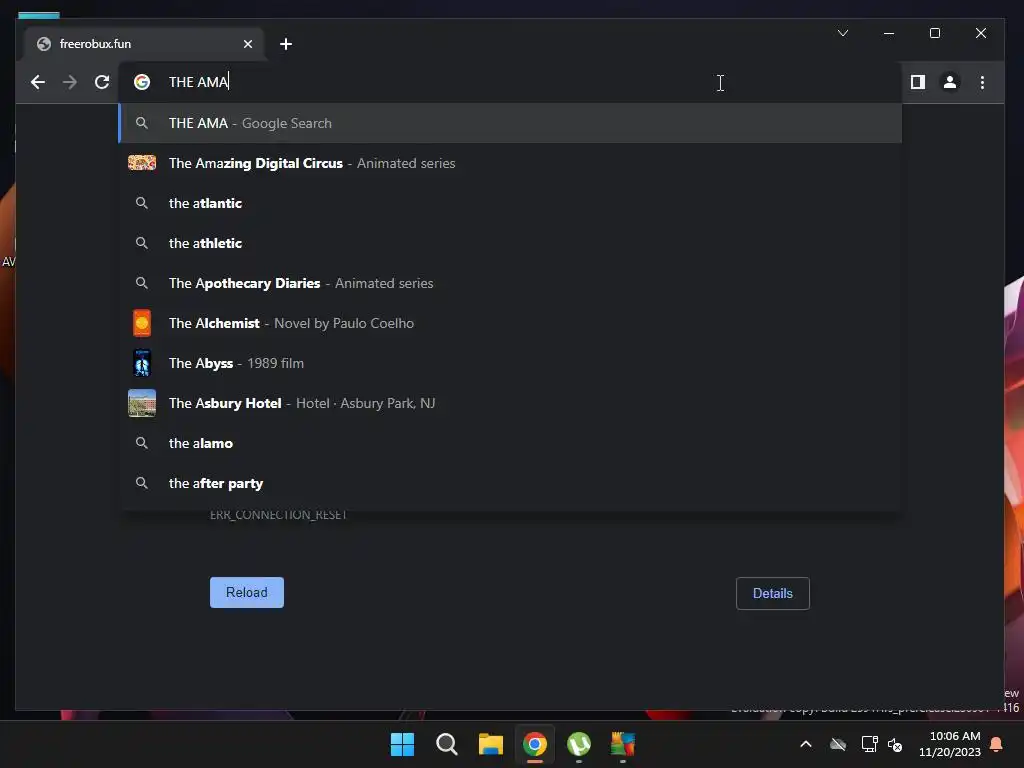This screenshot has width=1024, height=768.
Task: Select The Apothecary Diaries suggestion
Action: (510, 283)
